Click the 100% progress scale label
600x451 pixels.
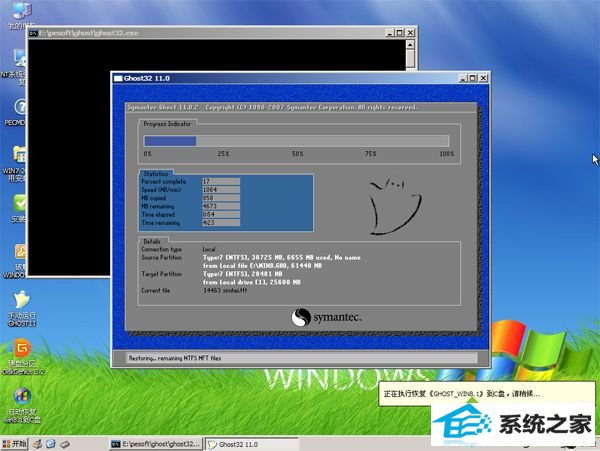[447, 153]
